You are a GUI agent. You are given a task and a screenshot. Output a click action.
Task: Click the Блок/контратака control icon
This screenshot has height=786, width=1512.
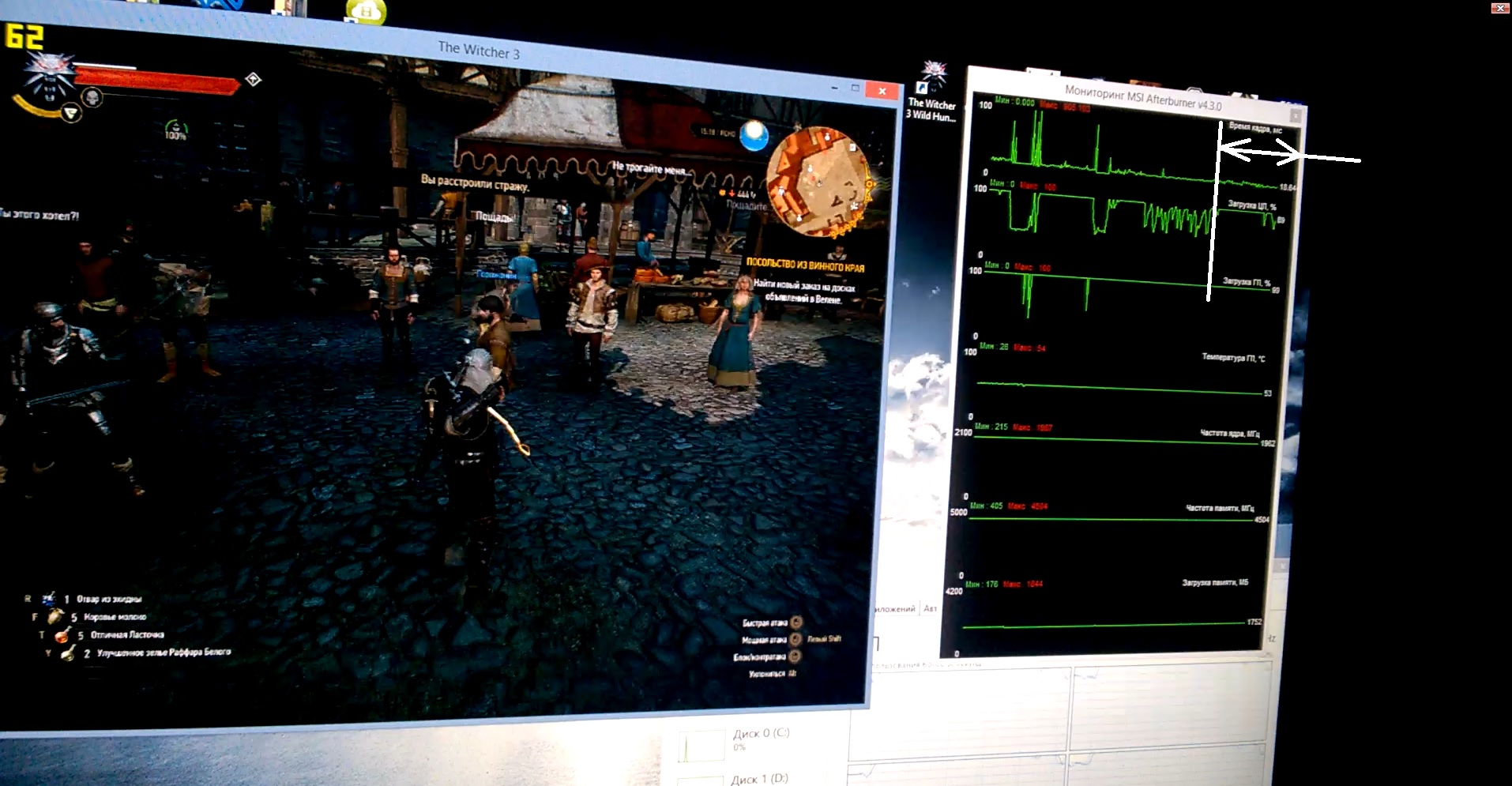795,656
